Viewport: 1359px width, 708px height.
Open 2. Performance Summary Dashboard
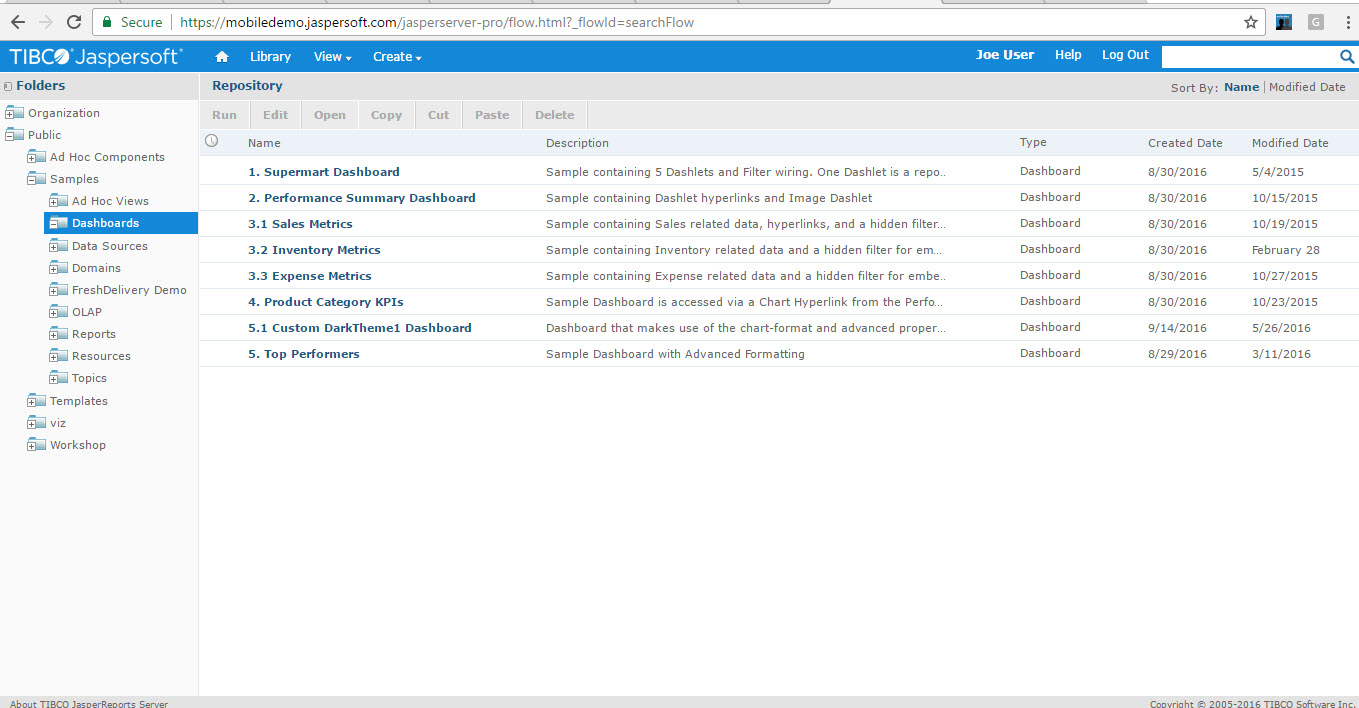[362, 198]
